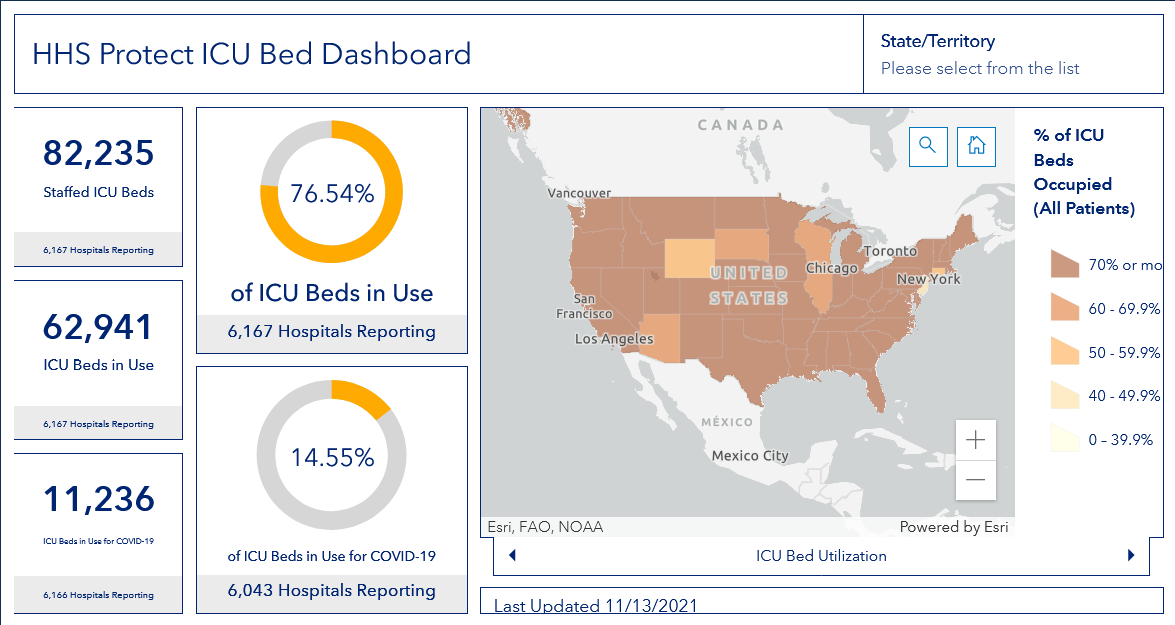Select the 11,236 COVID-19 ICU beds card
1175x625 pixels.
click(x=98, y=533)
